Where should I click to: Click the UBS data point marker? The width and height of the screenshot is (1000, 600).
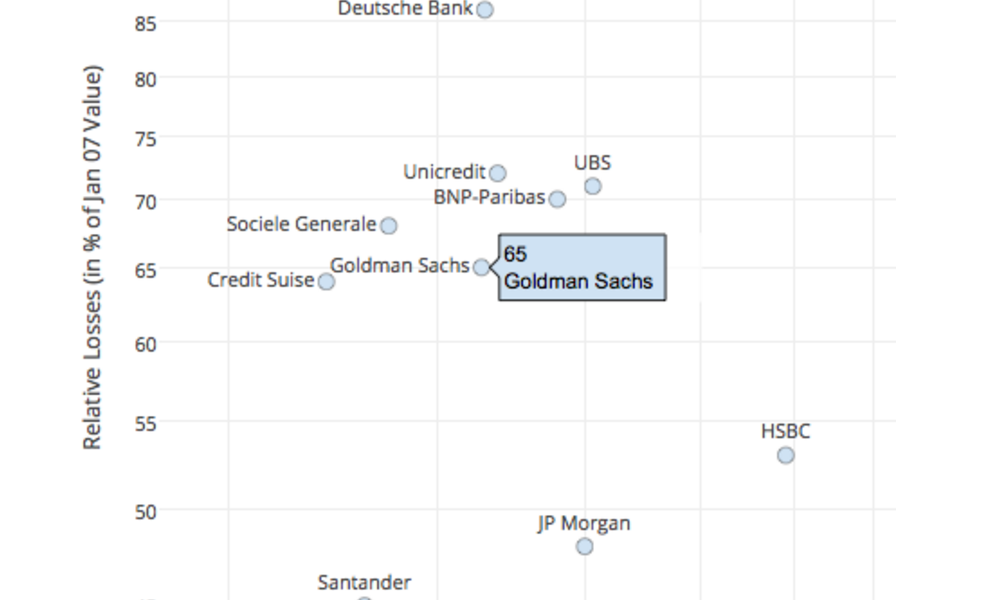point(593,186)
